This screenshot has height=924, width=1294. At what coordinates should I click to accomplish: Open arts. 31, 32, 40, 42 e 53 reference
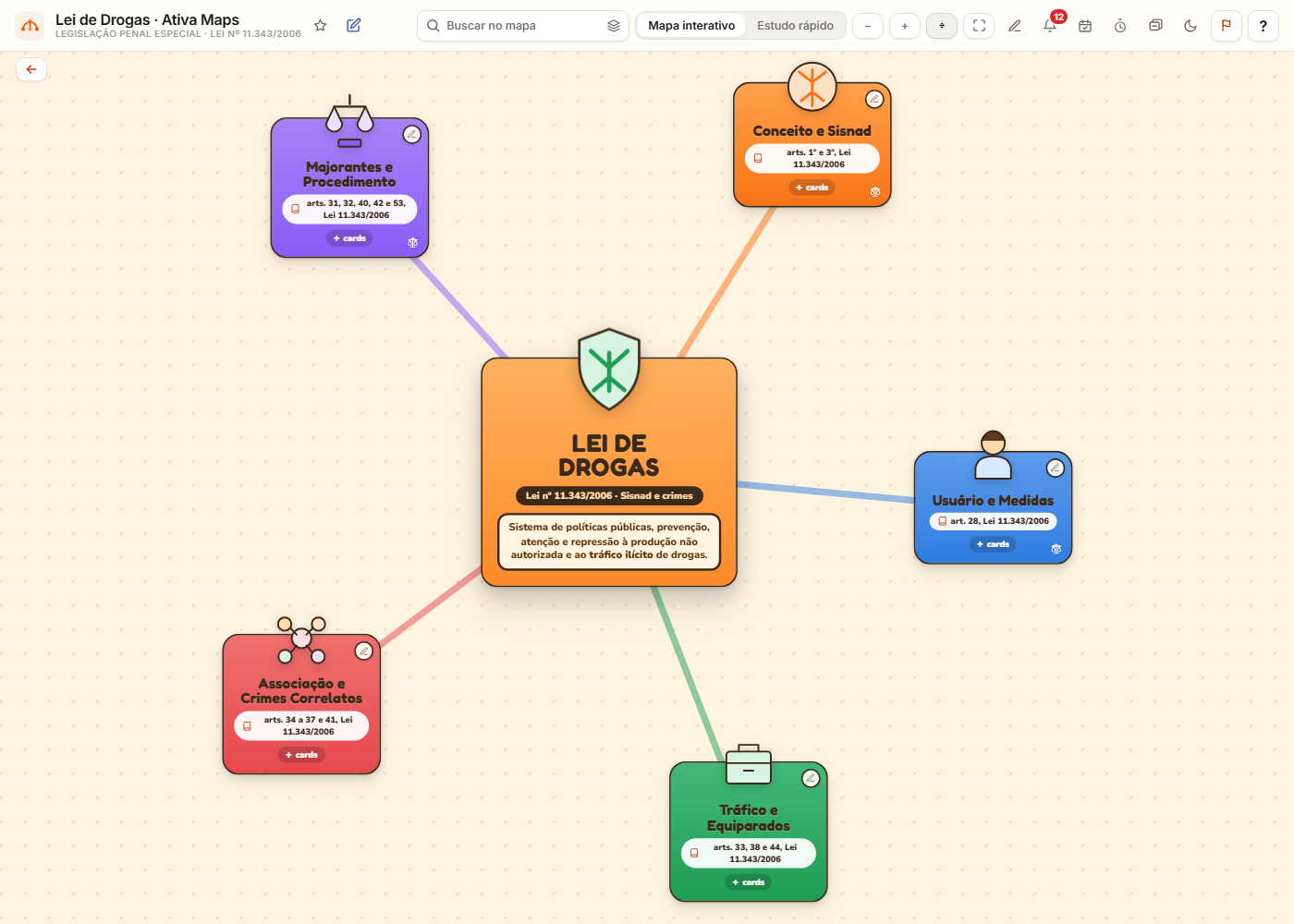[349, 209]
